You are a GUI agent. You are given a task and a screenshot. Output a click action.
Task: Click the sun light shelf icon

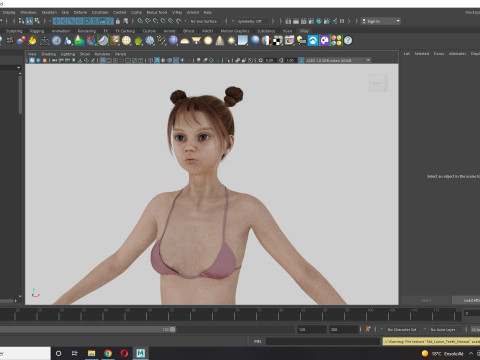[x=231, y=41]
